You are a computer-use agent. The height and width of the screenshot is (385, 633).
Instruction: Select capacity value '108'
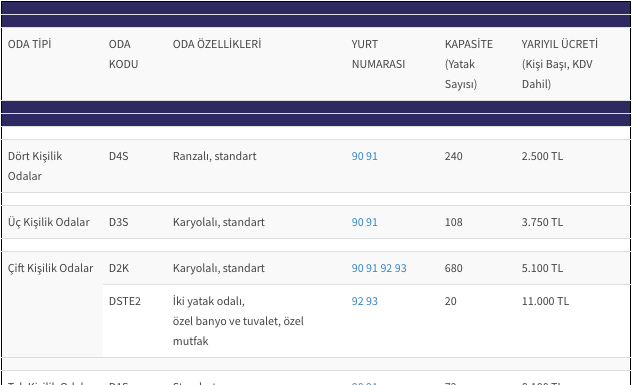(x=454, y=222)
